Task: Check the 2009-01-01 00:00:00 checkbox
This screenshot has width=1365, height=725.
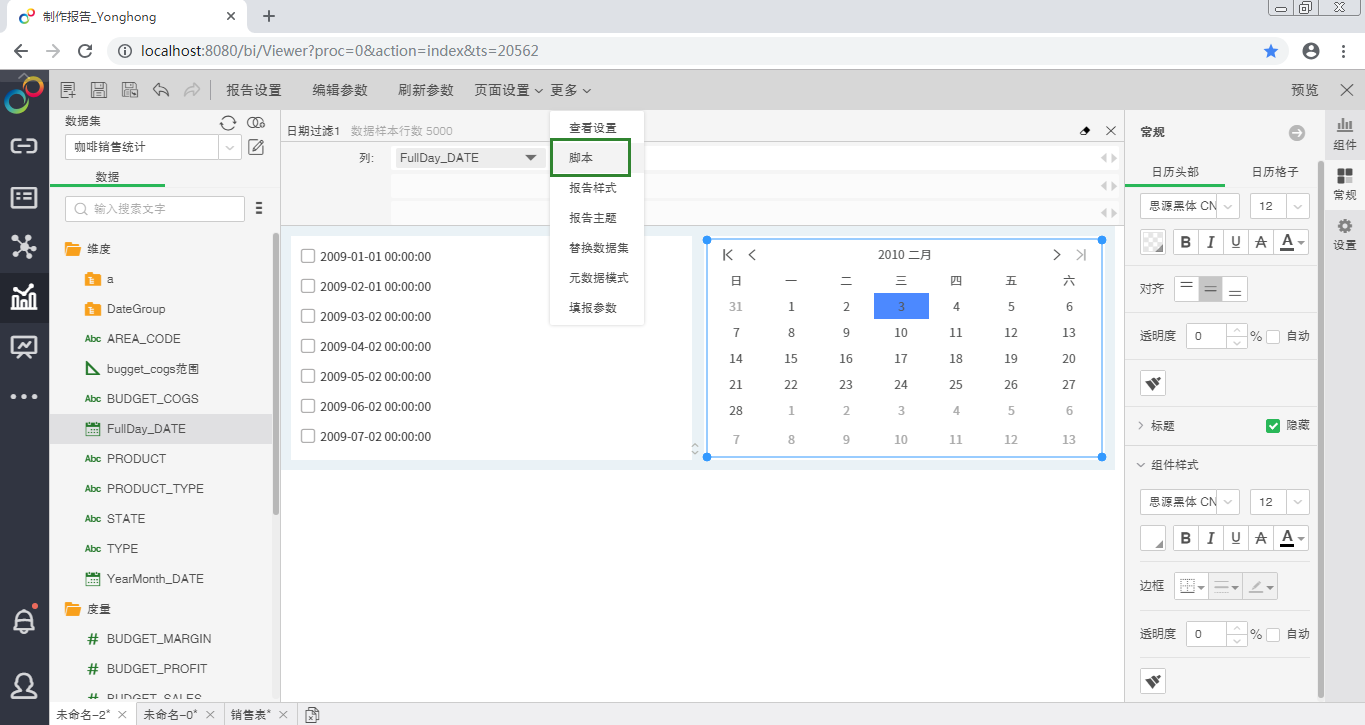Action: pos(308,256)
